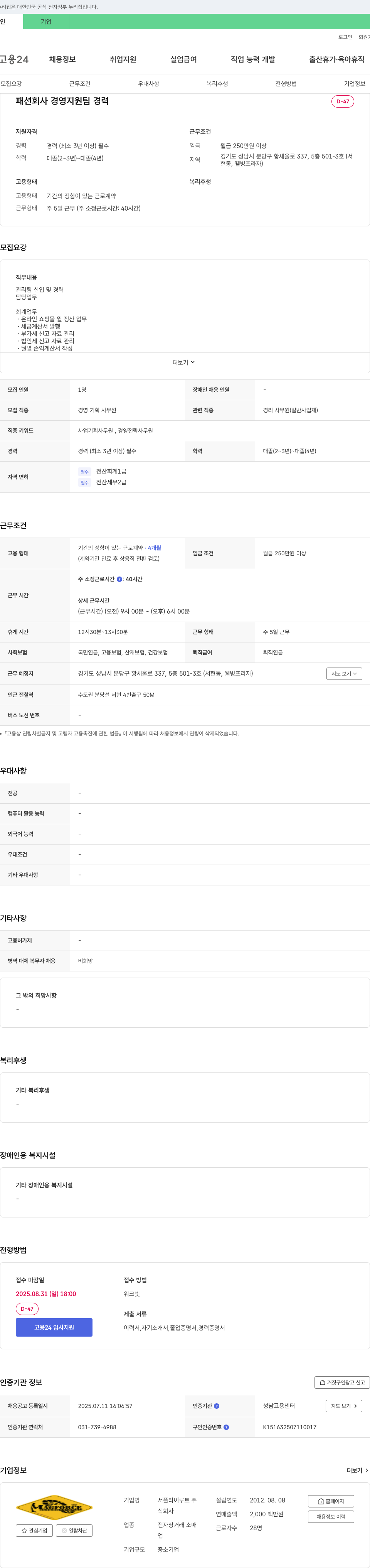Open 실업급여 main menu
370x1568 pixels.
pos(184,59)
